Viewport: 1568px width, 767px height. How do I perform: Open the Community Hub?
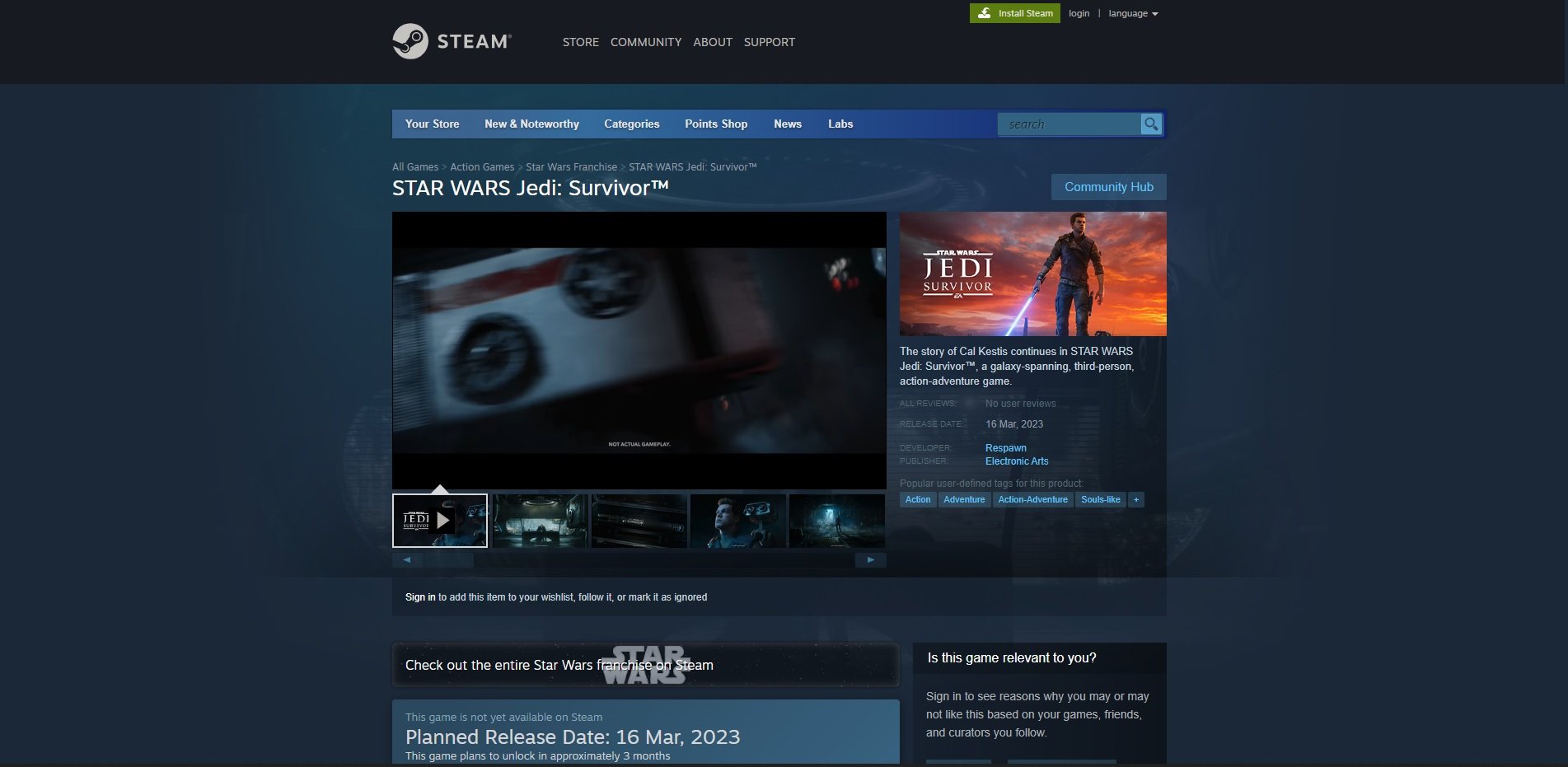tap(1109, 187)
